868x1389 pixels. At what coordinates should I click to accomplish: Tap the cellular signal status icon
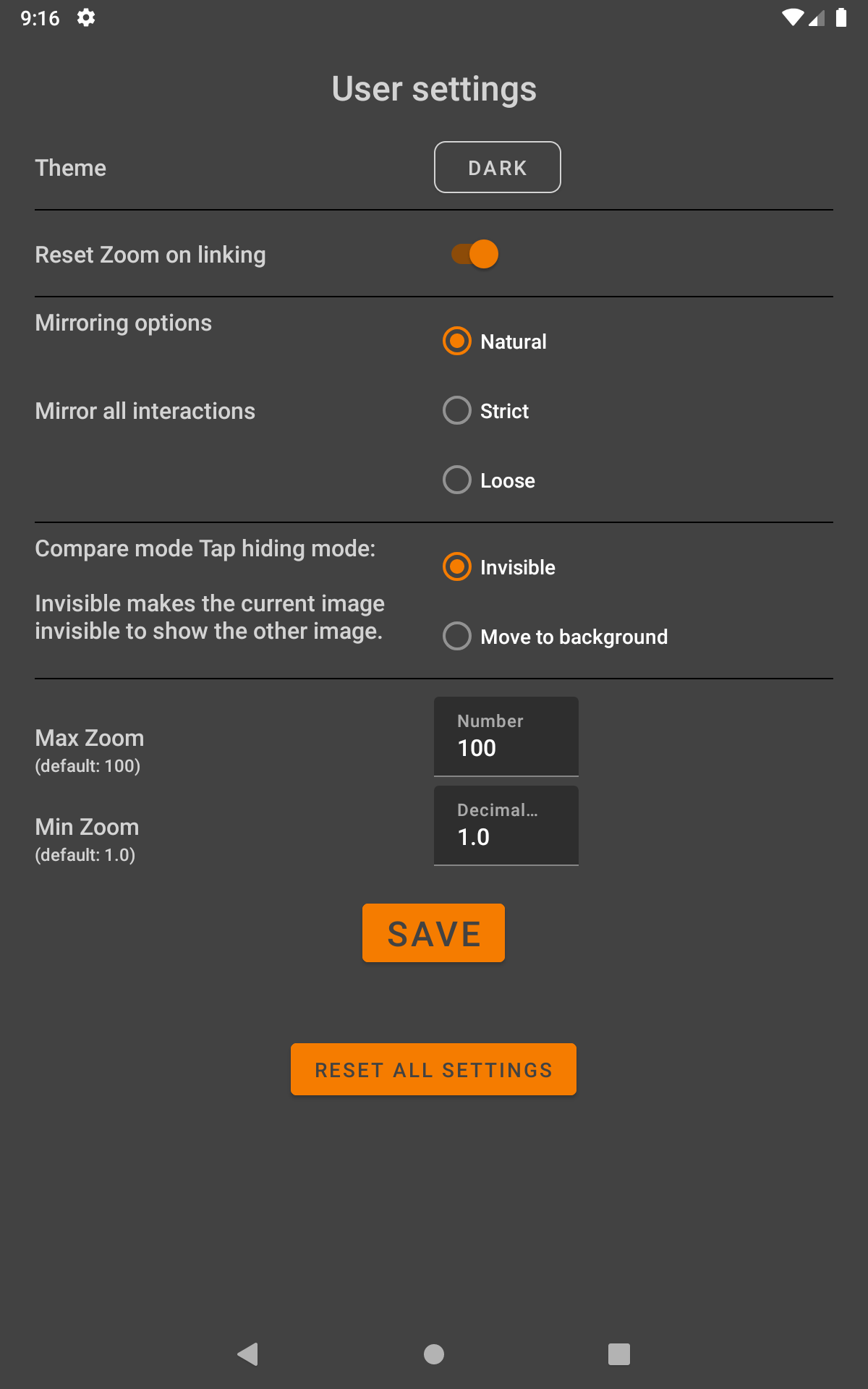[817, 17]
